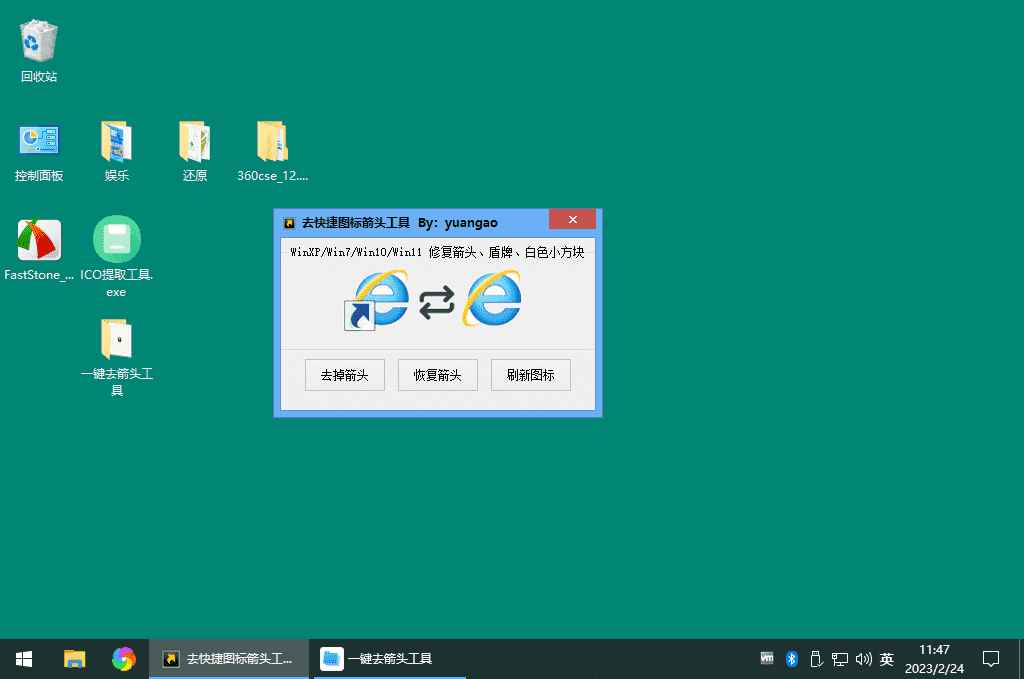Viewport: 1024px width, 679px height.
Task: Open the colorful browser icon in taskbar
Action: [x=123, y=659]
